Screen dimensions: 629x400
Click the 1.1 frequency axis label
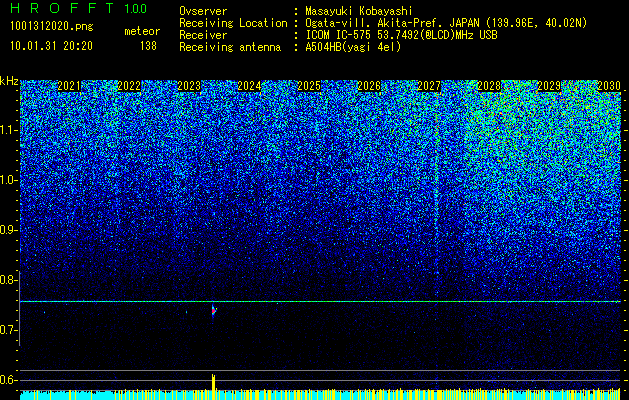[x=8, y=130]
